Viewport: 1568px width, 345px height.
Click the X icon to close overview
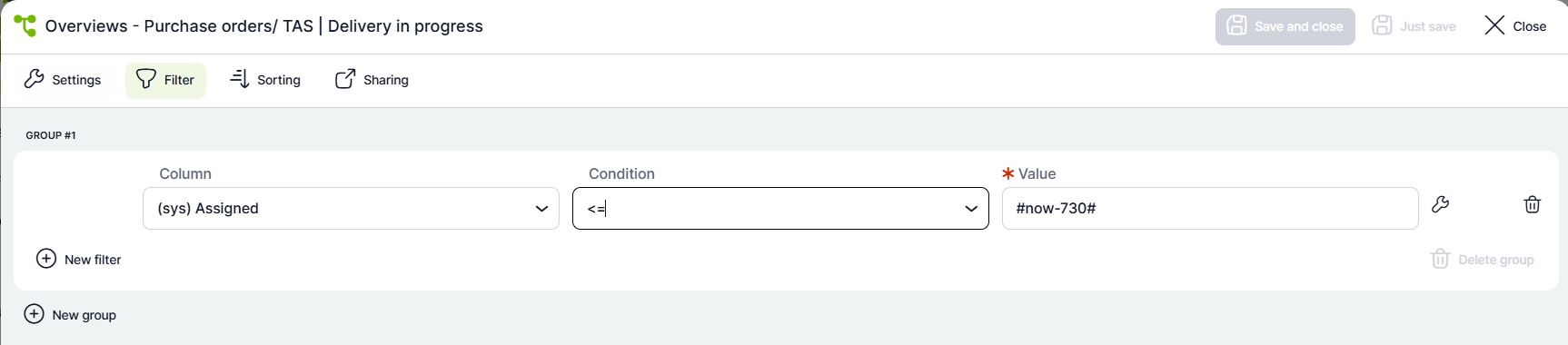[x=1494, y=25]
